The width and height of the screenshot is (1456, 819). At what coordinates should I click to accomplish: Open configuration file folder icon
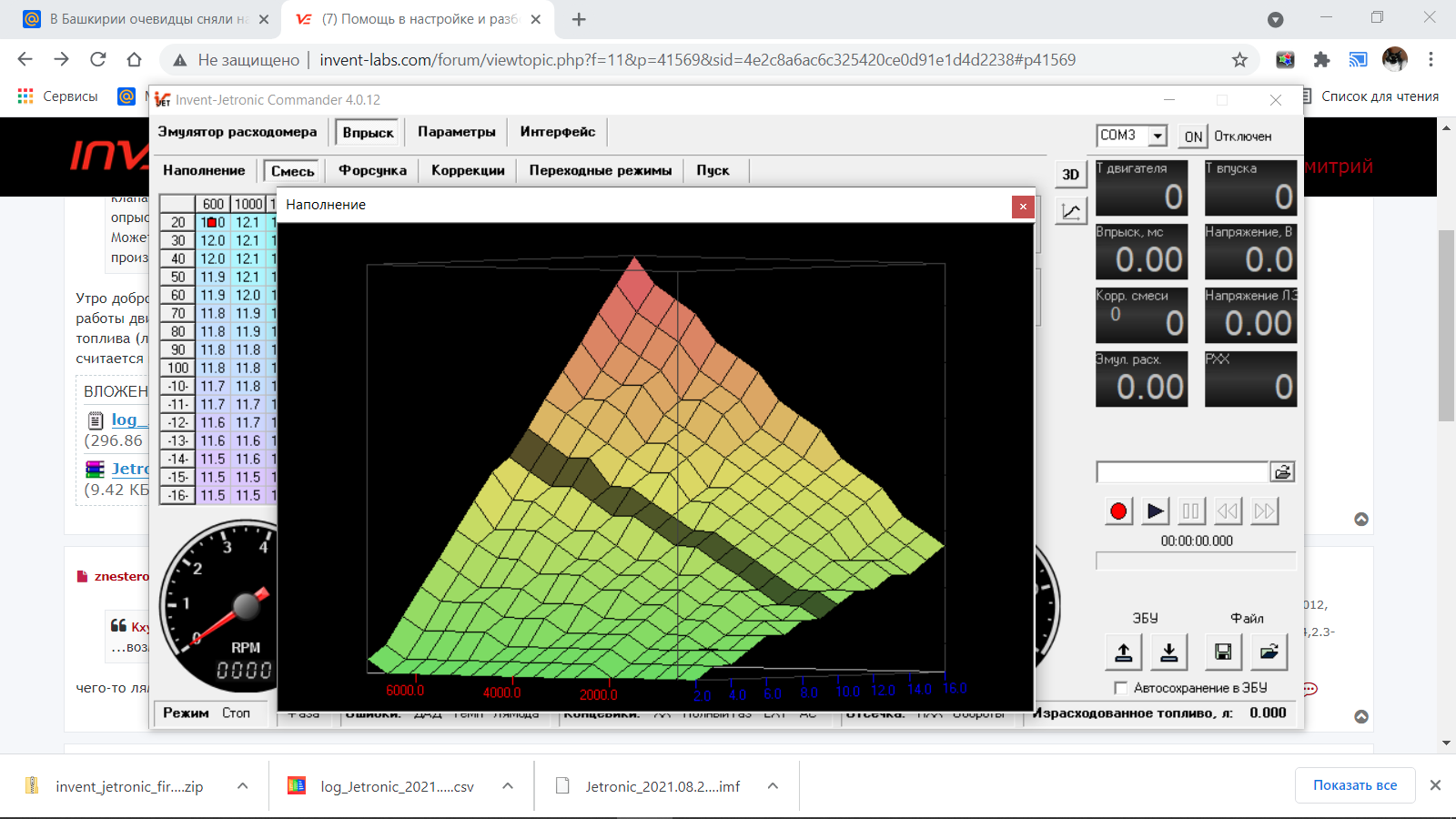[x=1269, y=652]
